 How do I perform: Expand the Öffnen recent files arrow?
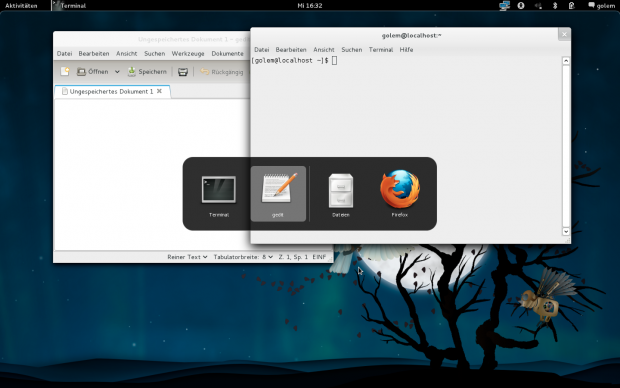[x=117, y=72]
